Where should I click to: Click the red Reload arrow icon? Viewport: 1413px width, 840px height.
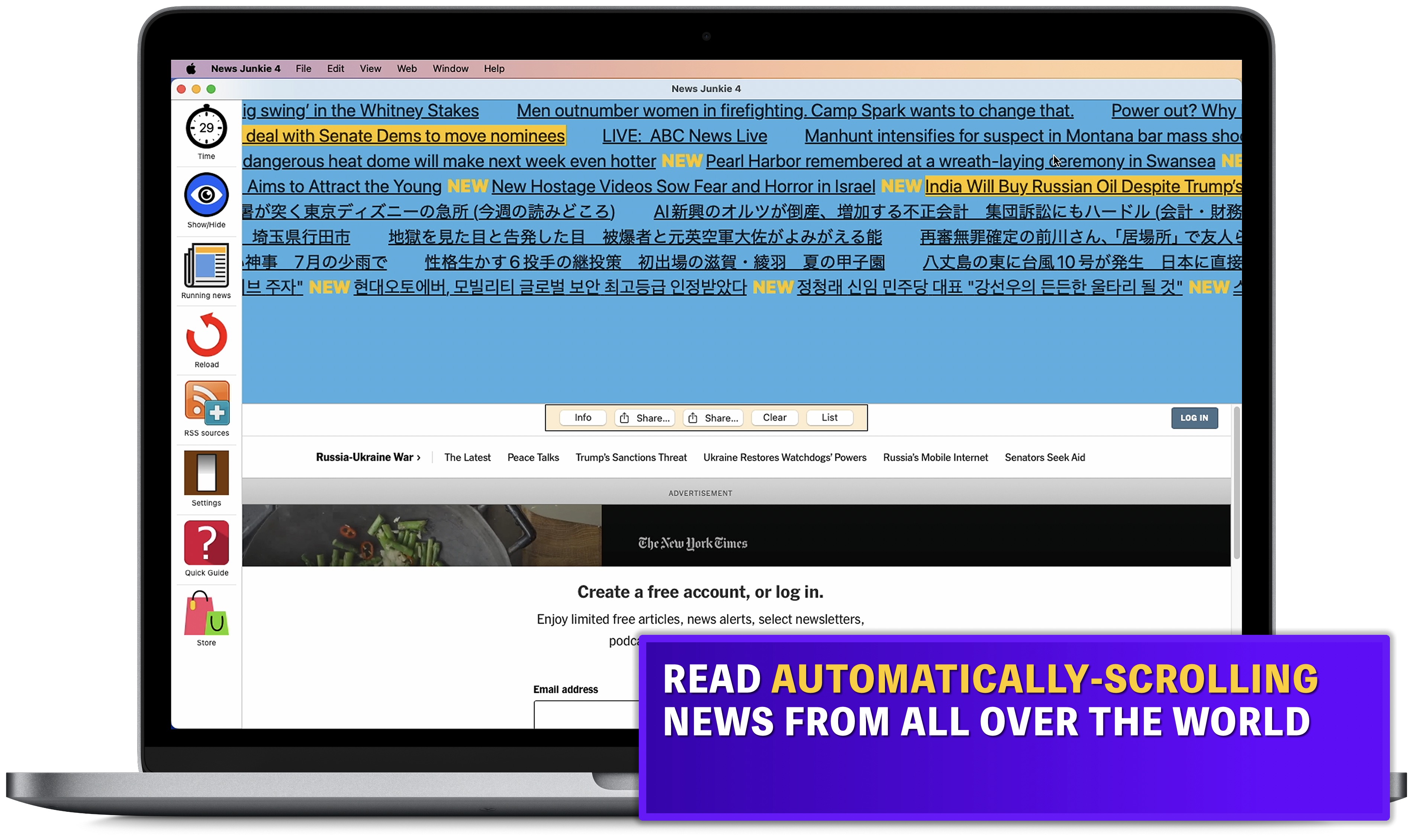[206, 335]
